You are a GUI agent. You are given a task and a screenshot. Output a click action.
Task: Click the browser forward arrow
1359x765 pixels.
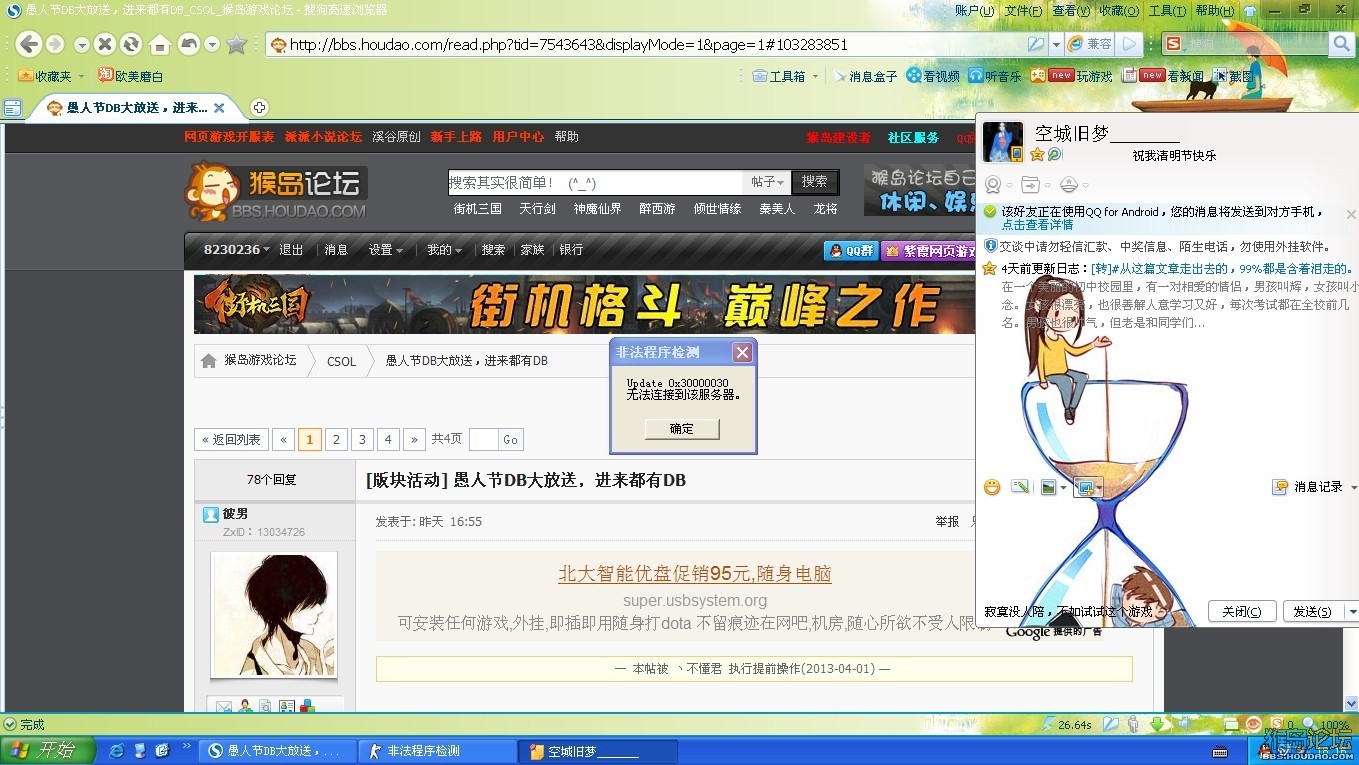pyautogui.click(x=55, y=44)
